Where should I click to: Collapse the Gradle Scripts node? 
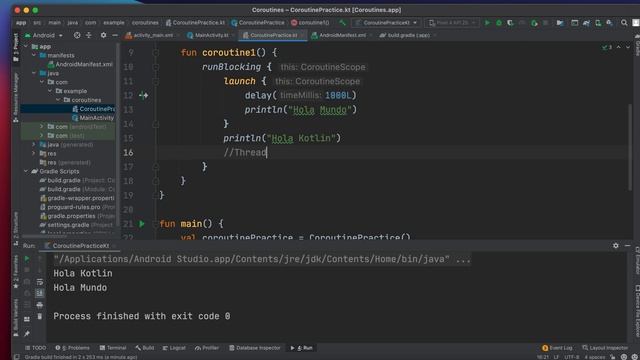pyautogui.click(x=27, y=171)
